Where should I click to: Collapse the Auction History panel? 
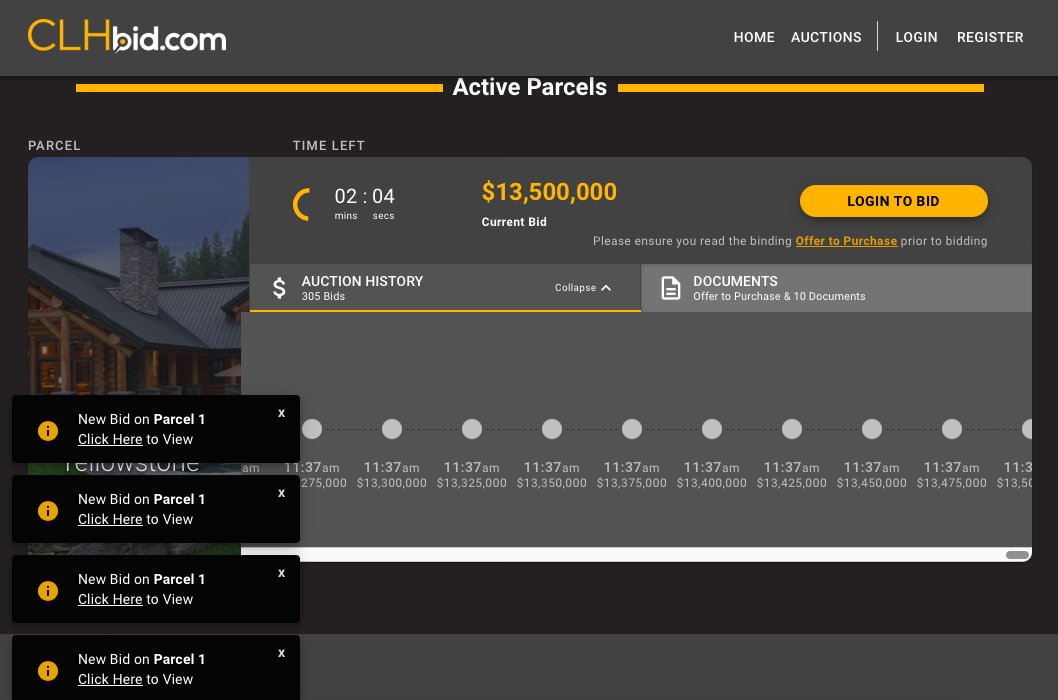coord(583,288)
